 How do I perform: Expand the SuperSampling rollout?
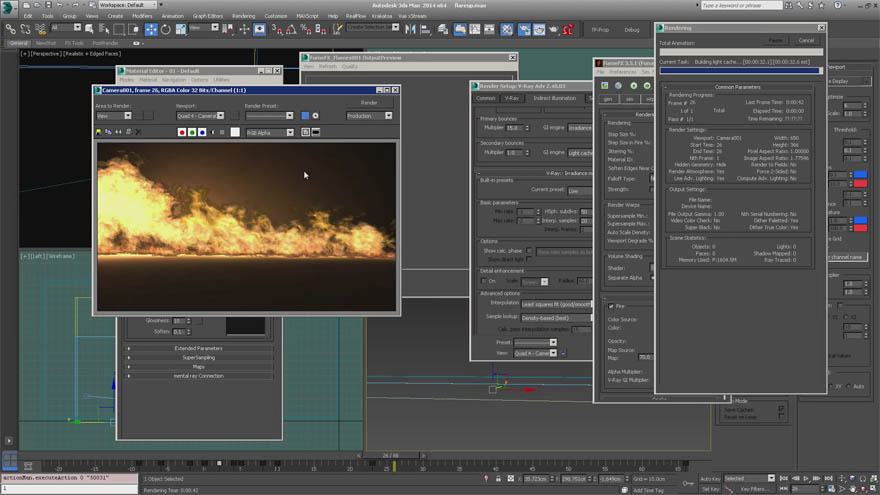199,358
